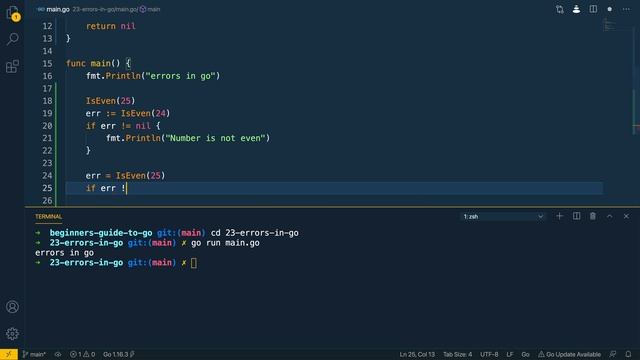Click on "if err !" current line

pyautogui.click(x=106, y=188)
